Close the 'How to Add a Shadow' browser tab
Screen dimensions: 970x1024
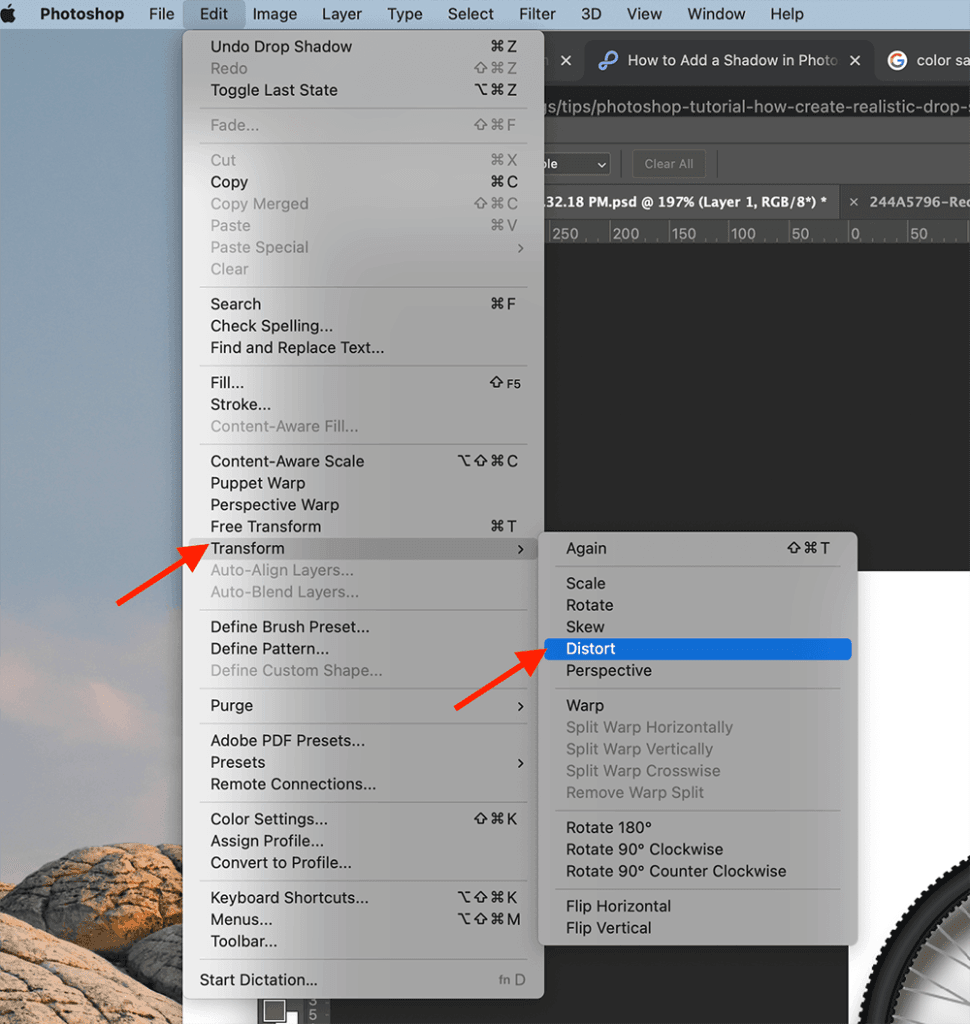(x=855, y=61)
